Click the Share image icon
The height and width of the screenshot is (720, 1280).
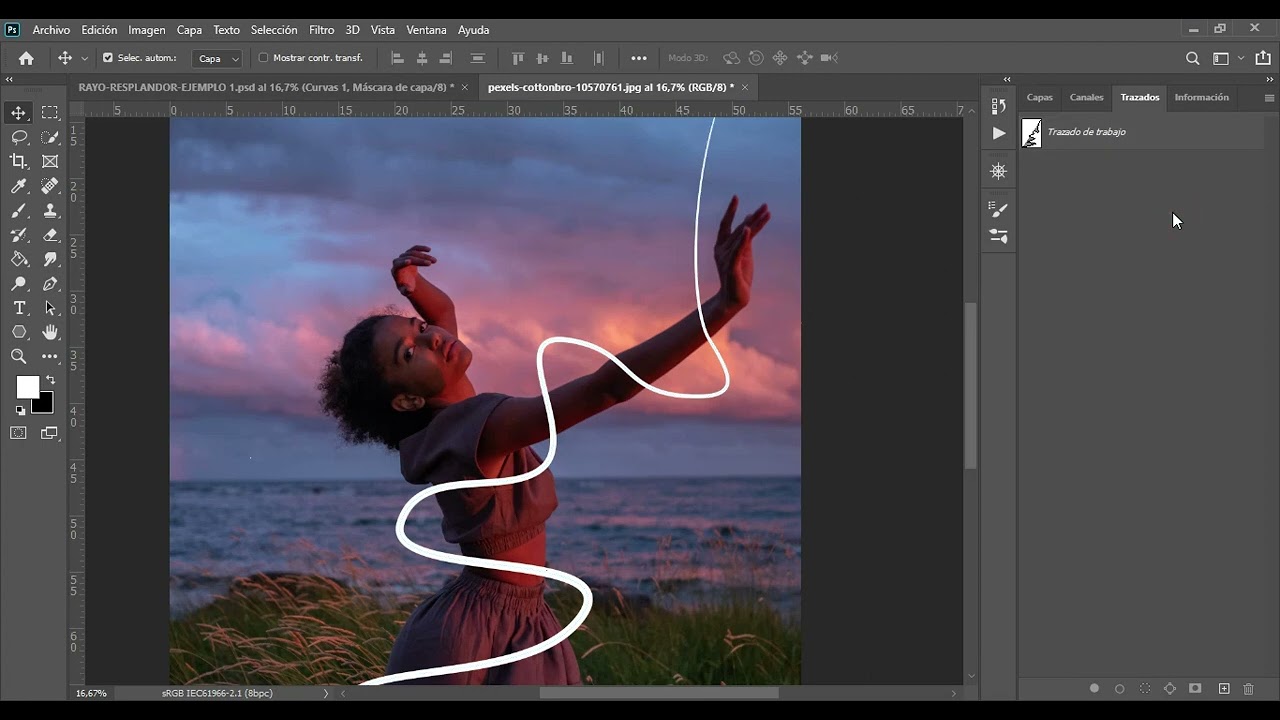[1263, 58]
